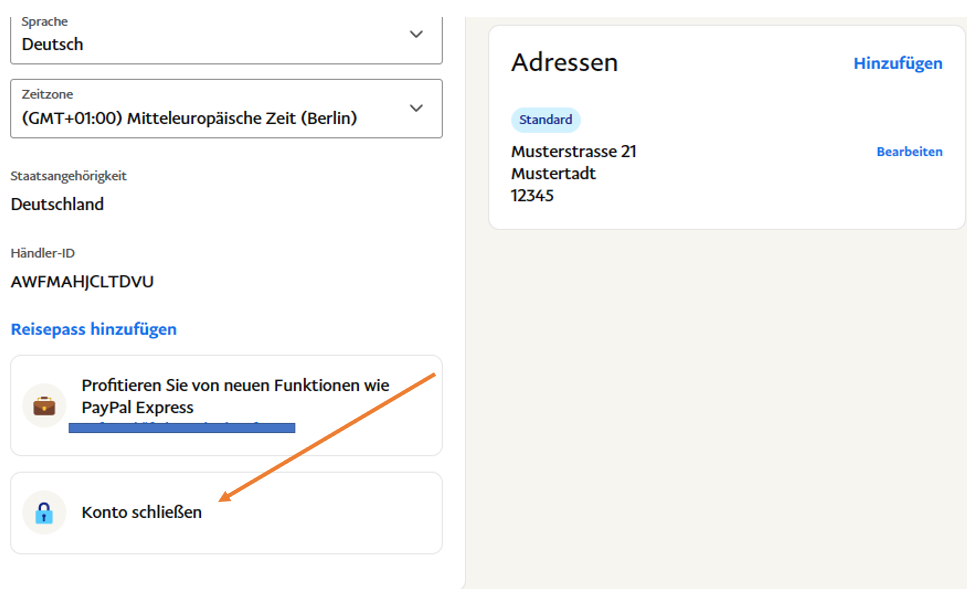The image size is (967, 589).
Task: Click the Standard address badge
Action: coord(545,120)
